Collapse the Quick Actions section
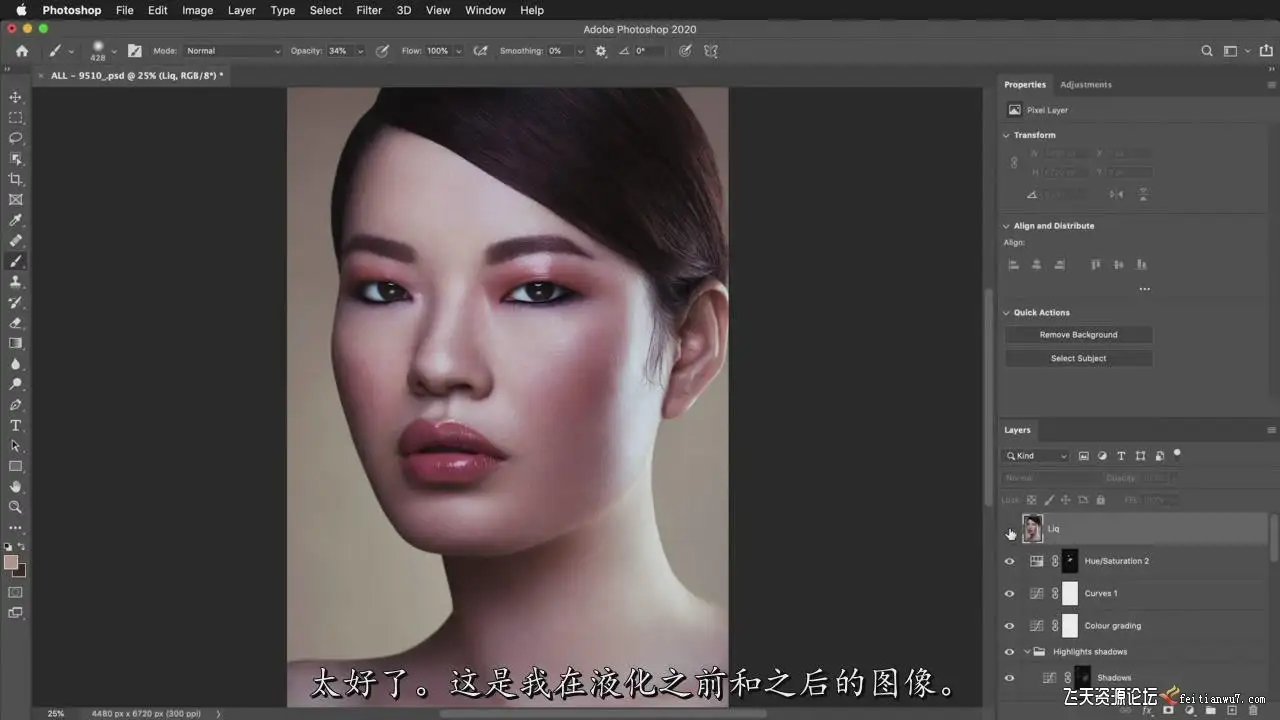The image size is (1280, 720). (x=1007, y=313)
